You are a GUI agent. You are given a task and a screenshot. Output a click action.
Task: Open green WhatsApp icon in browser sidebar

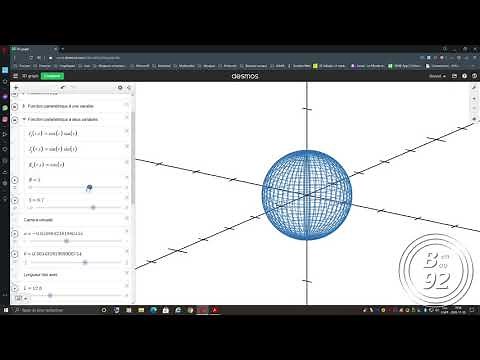(5, 108)
